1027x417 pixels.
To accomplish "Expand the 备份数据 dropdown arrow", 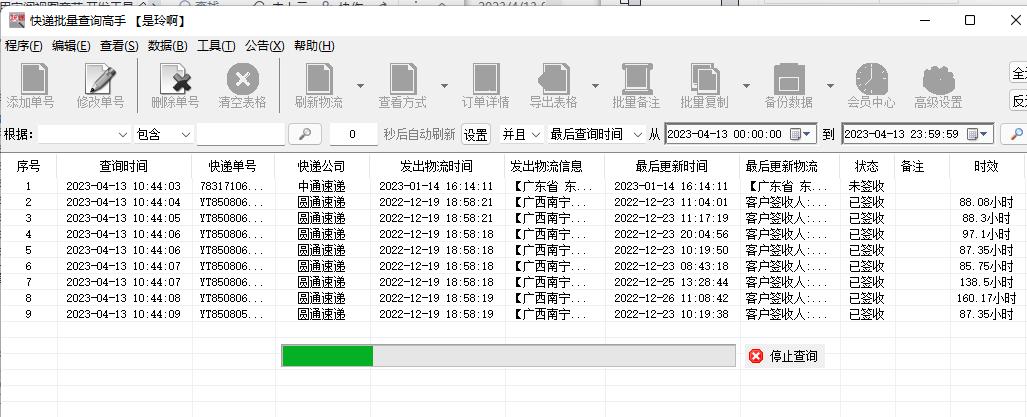I will click(x=830, y=85).
